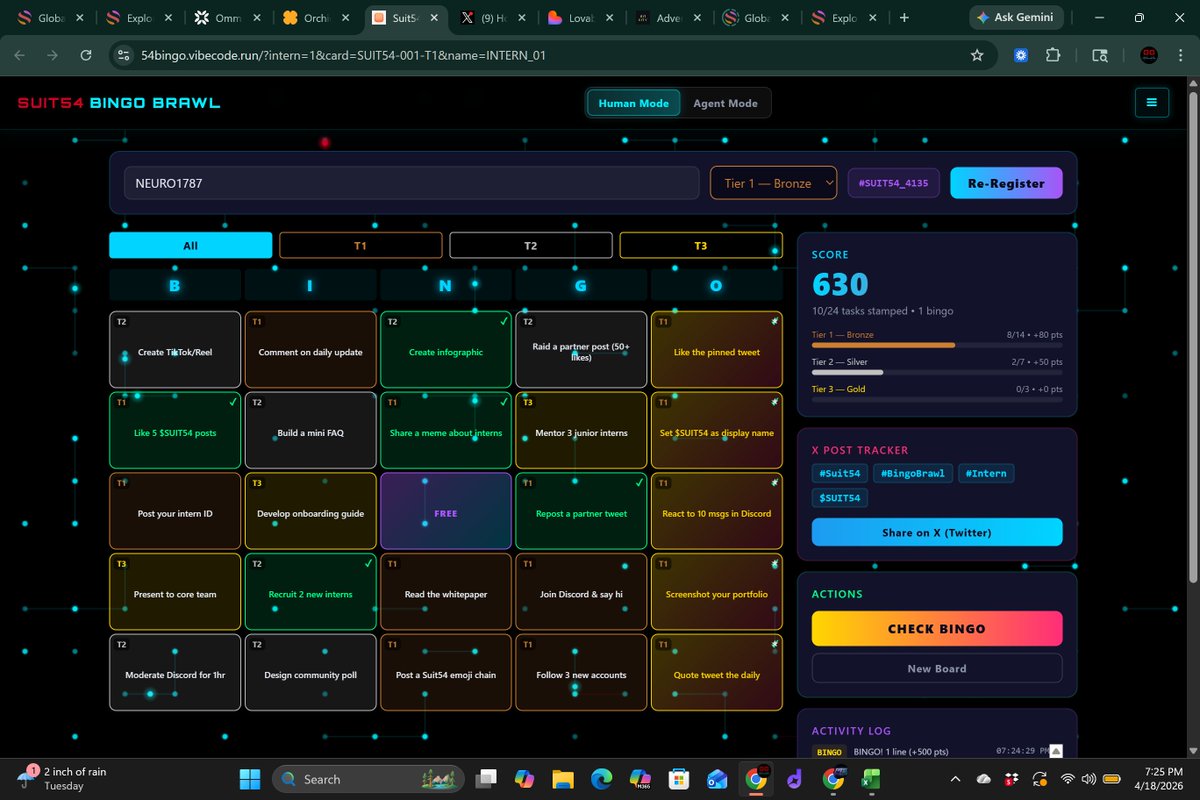The image size is (1200, 800).
Task: Open Task View on the taskbar
Action: coord(486,779)
